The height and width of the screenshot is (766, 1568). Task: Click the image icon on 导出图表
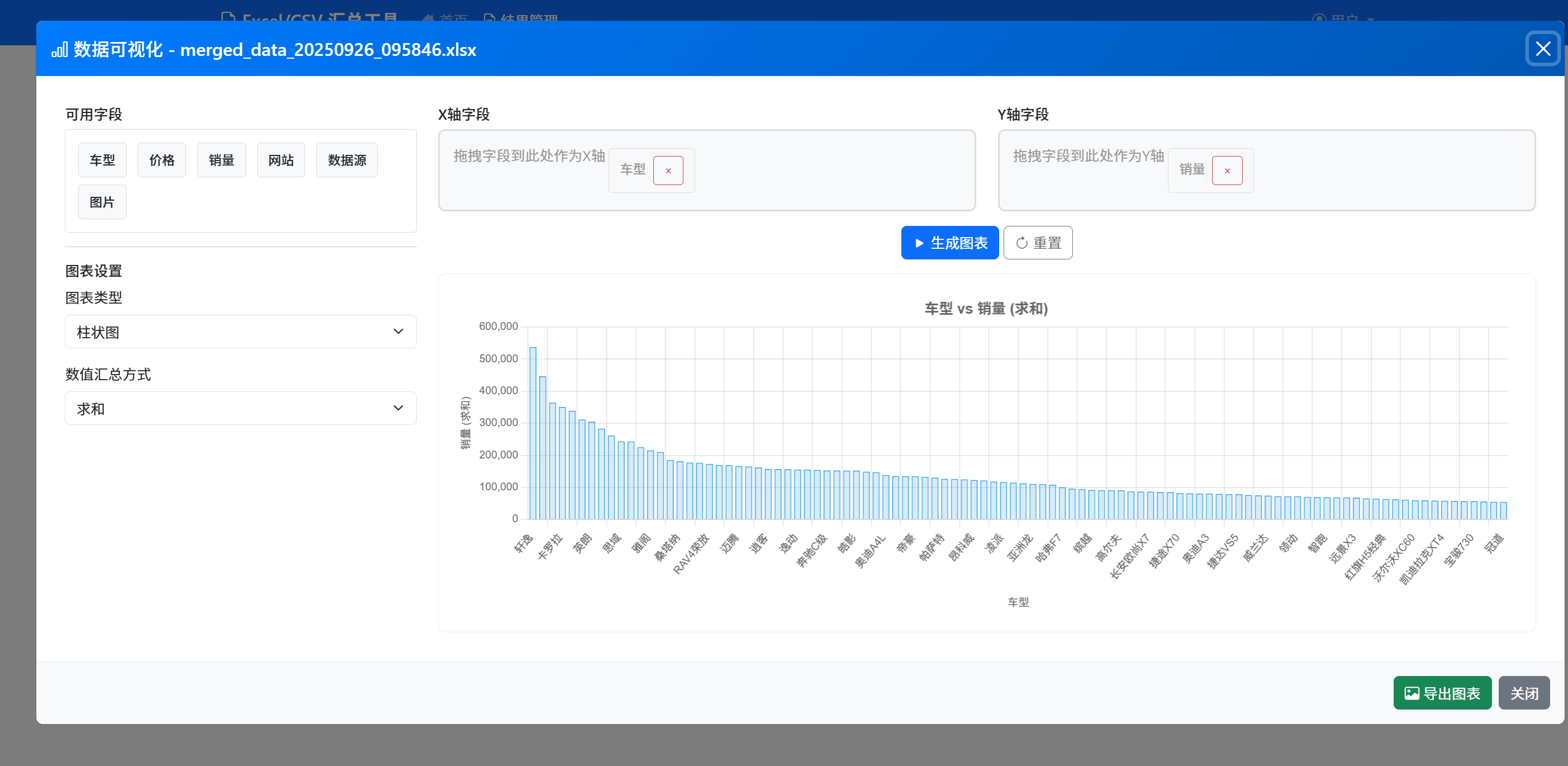click(1411, 693)
